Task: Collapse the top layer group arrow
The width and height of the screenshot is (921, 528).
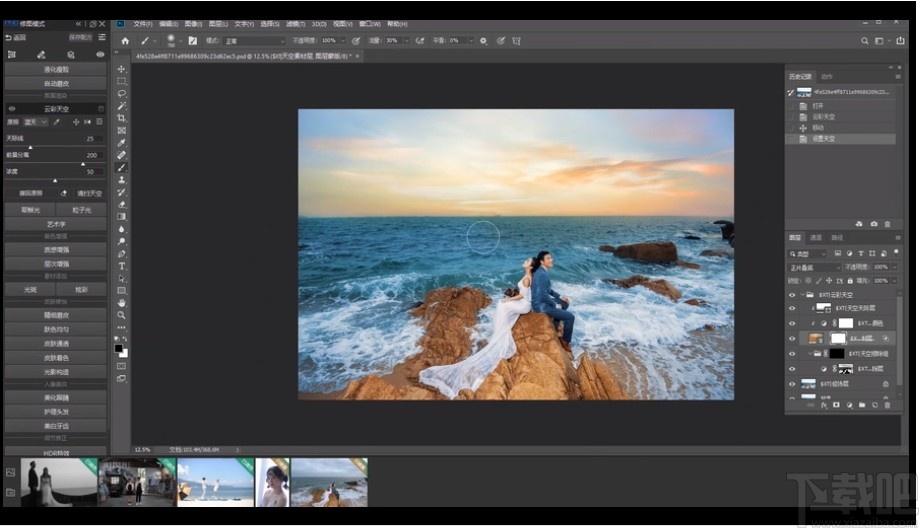Action: [802, 295]
